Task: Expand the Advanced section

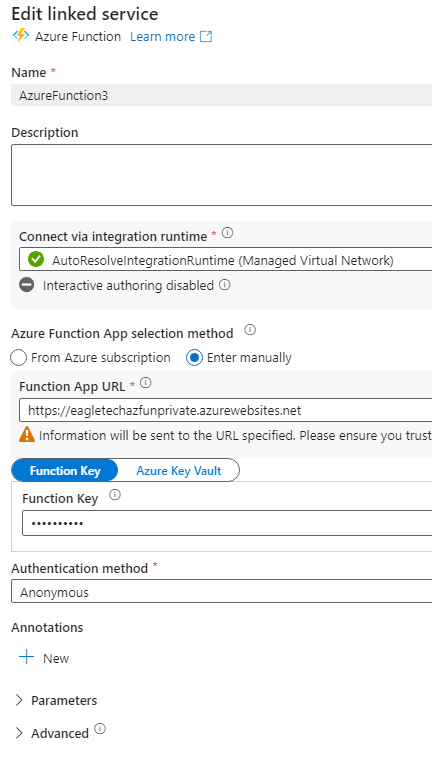Action: 52,733
